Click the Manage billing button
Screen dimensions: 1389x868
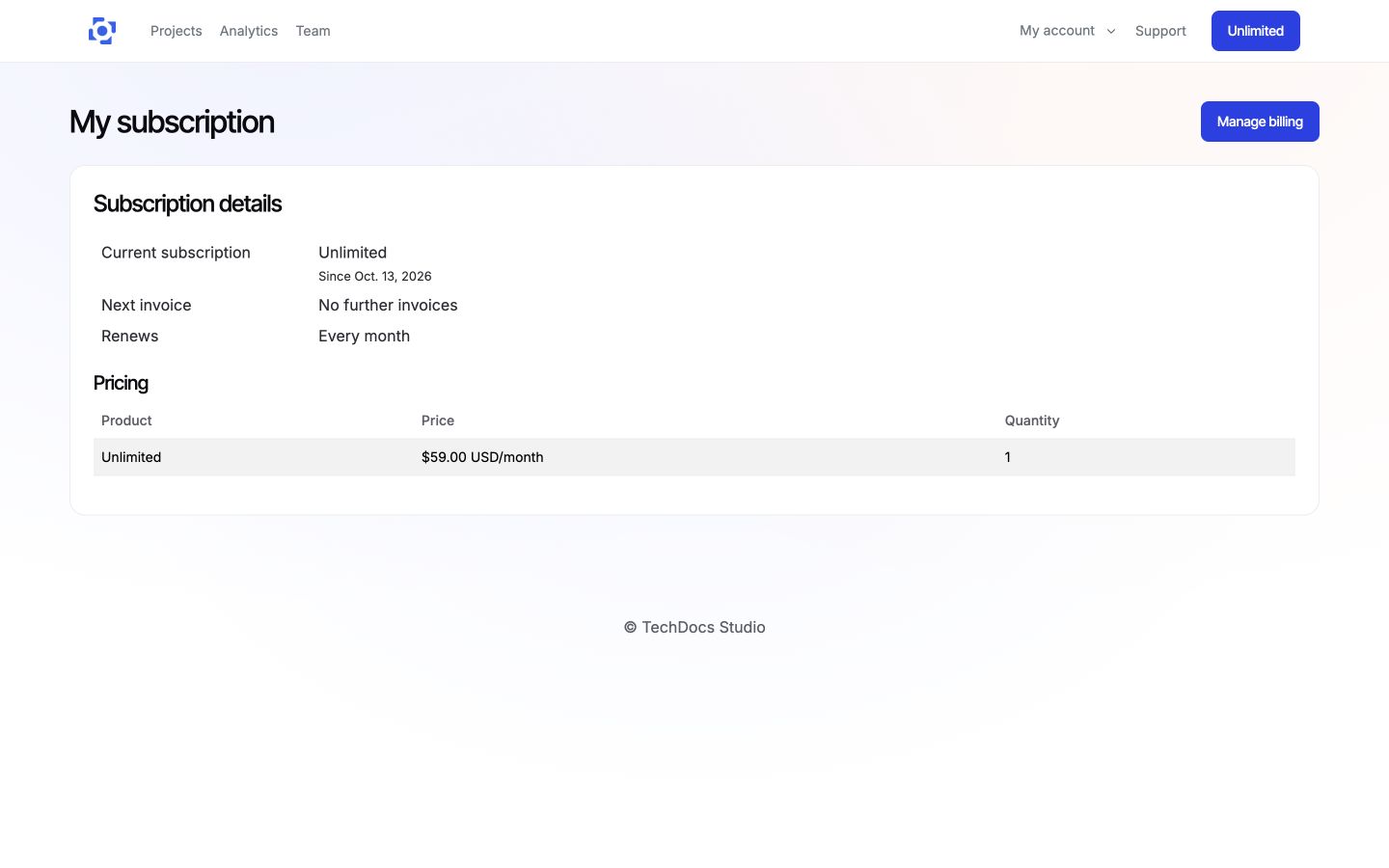click(x=1260, y=122)
